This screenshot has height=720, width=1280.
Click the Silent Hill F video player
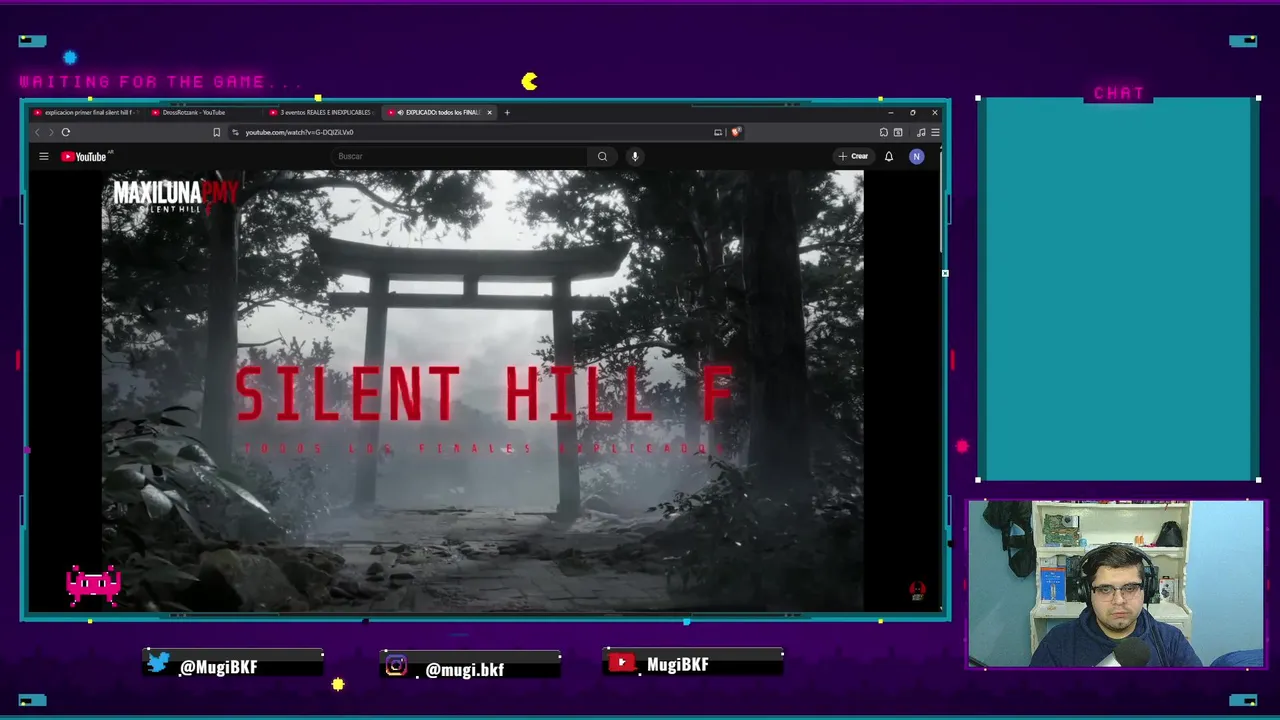coord(482,390)
